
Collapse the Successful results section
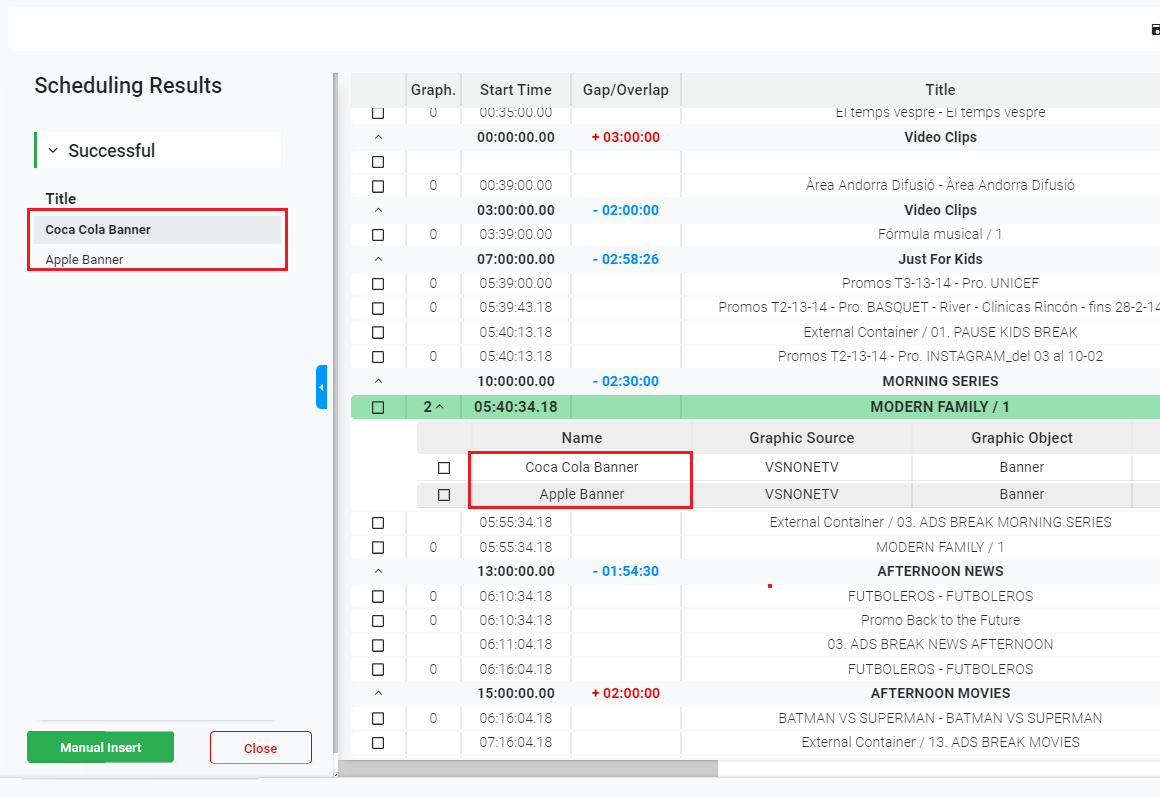(54, 151)
